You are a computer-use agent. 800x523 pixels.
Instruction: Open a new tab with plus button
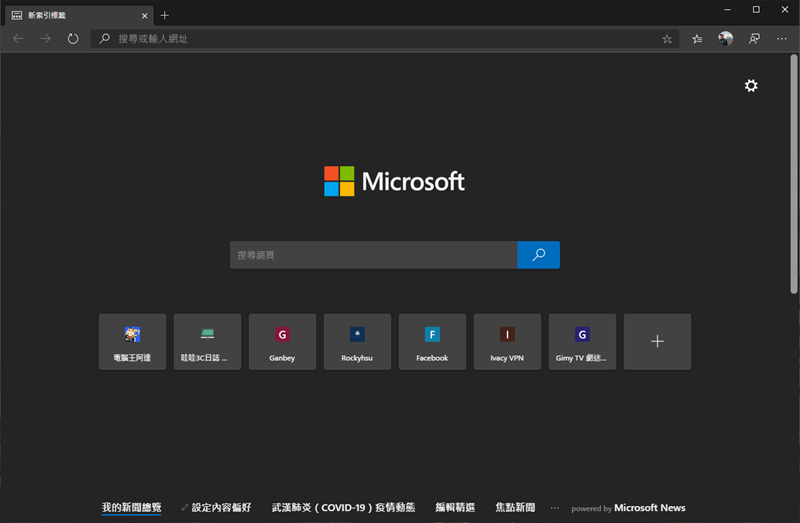(x=165, y=15)
